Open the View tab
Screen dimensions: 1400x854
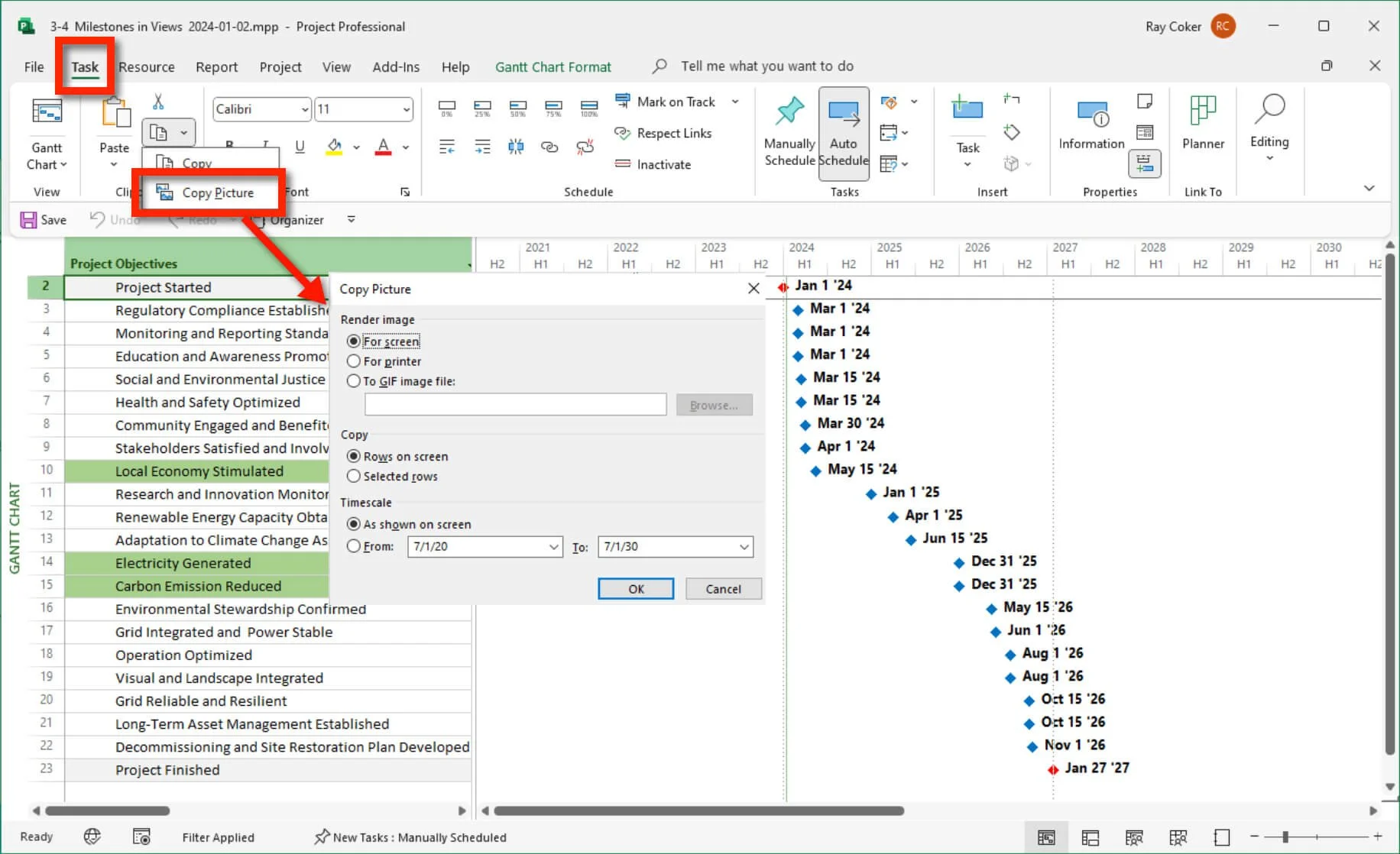[336, 66]
